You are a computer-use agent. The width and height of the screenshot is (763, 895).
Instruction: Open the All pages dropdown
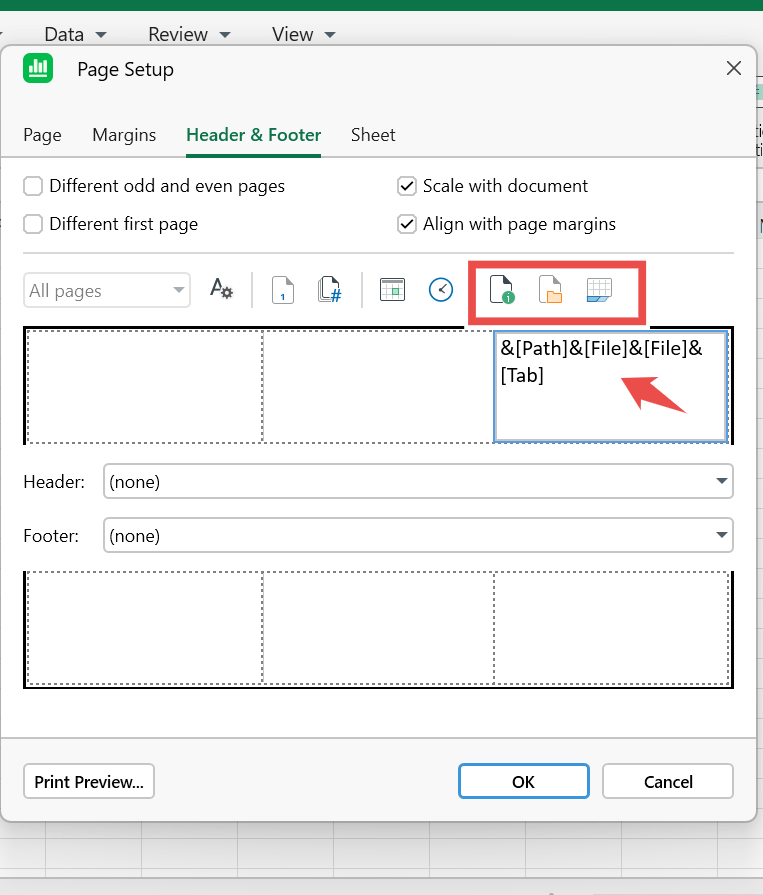tap(107, 291)
